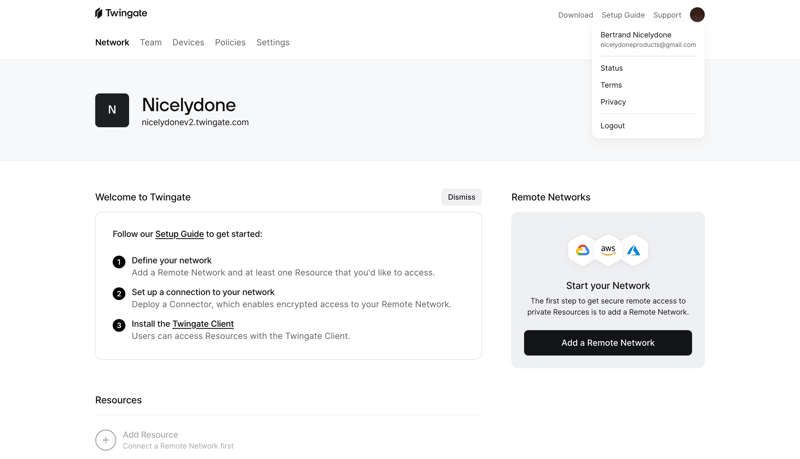This screenshot has width=800, height=459.
Task: Click the Nicelydone network title
Action: 189,105
